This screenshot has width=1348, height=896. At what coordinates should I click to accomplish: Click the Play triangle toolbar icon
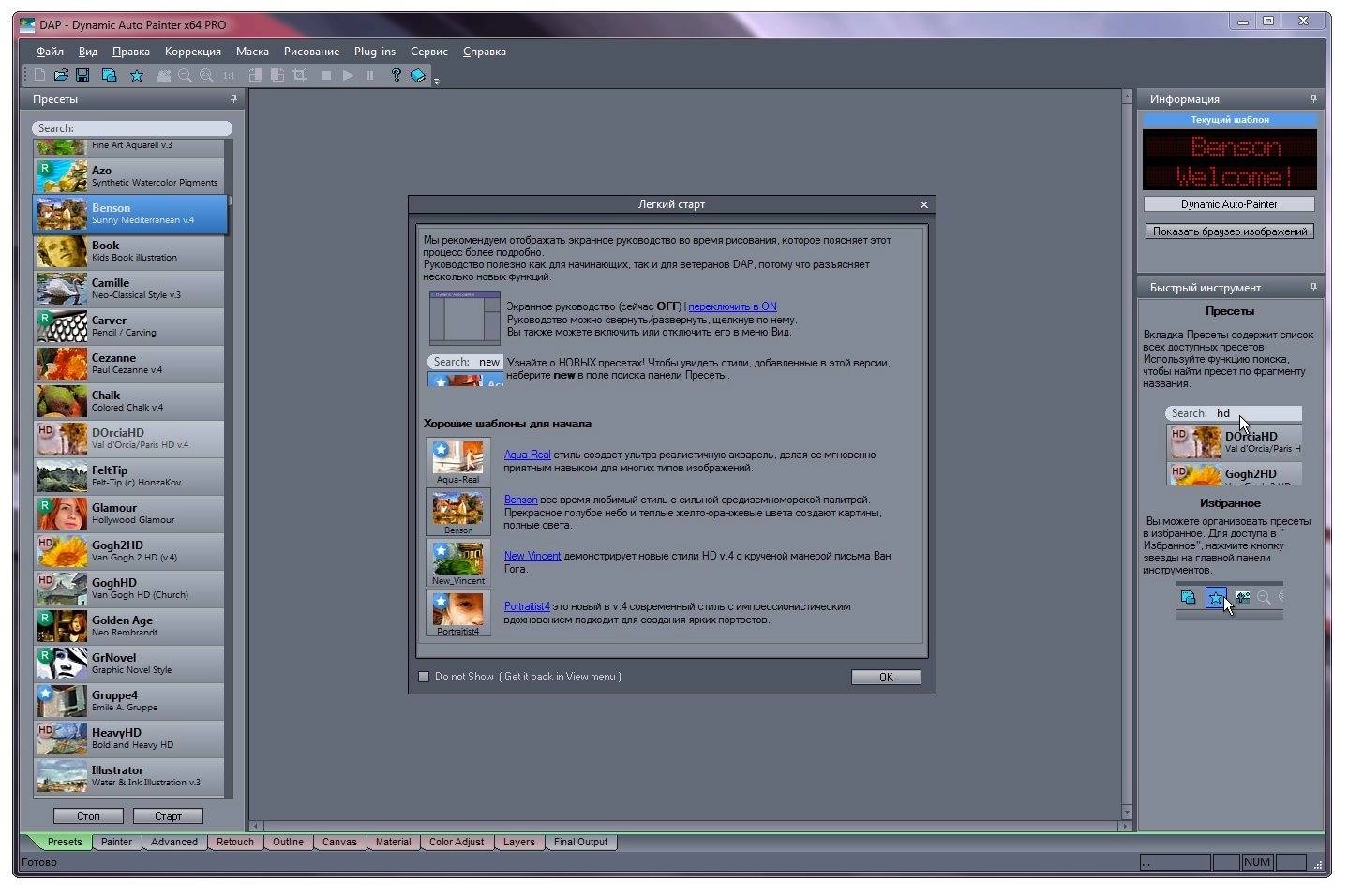348,75
